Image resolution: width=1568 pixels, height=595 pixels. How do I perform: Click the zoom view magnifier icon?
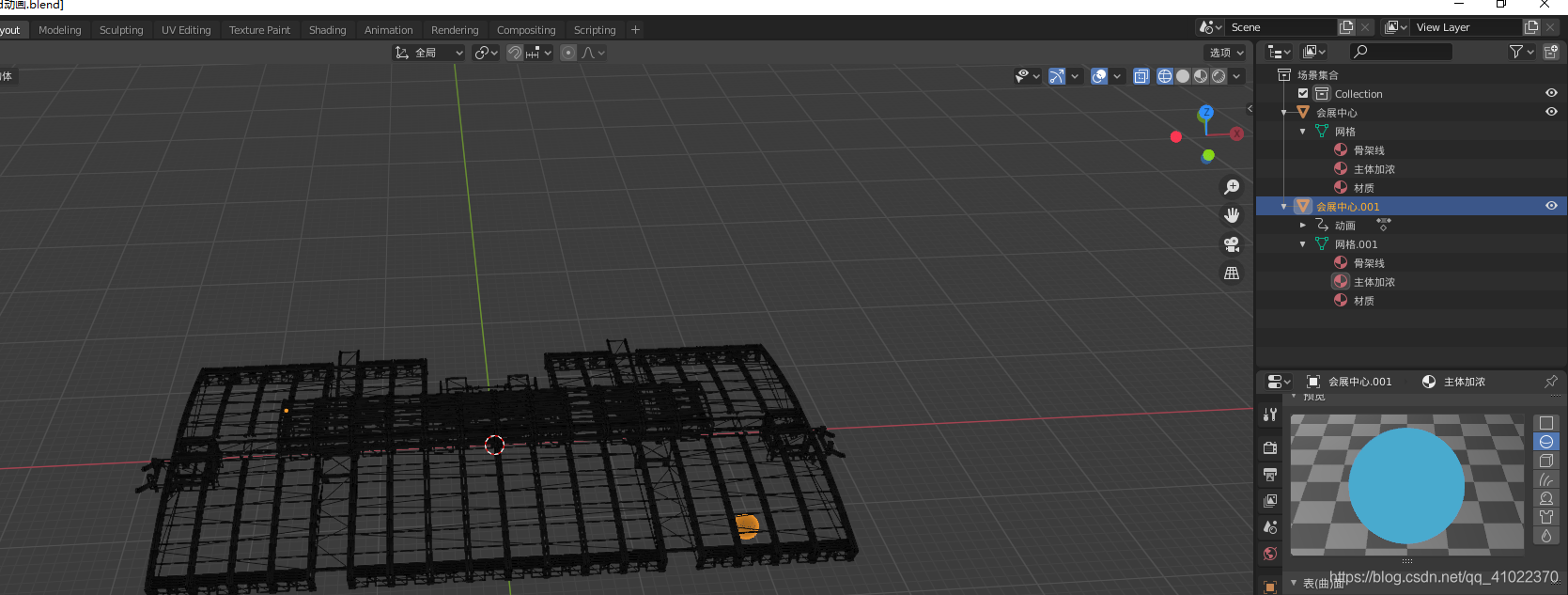pyautogui.click(x=1232, y=187)
